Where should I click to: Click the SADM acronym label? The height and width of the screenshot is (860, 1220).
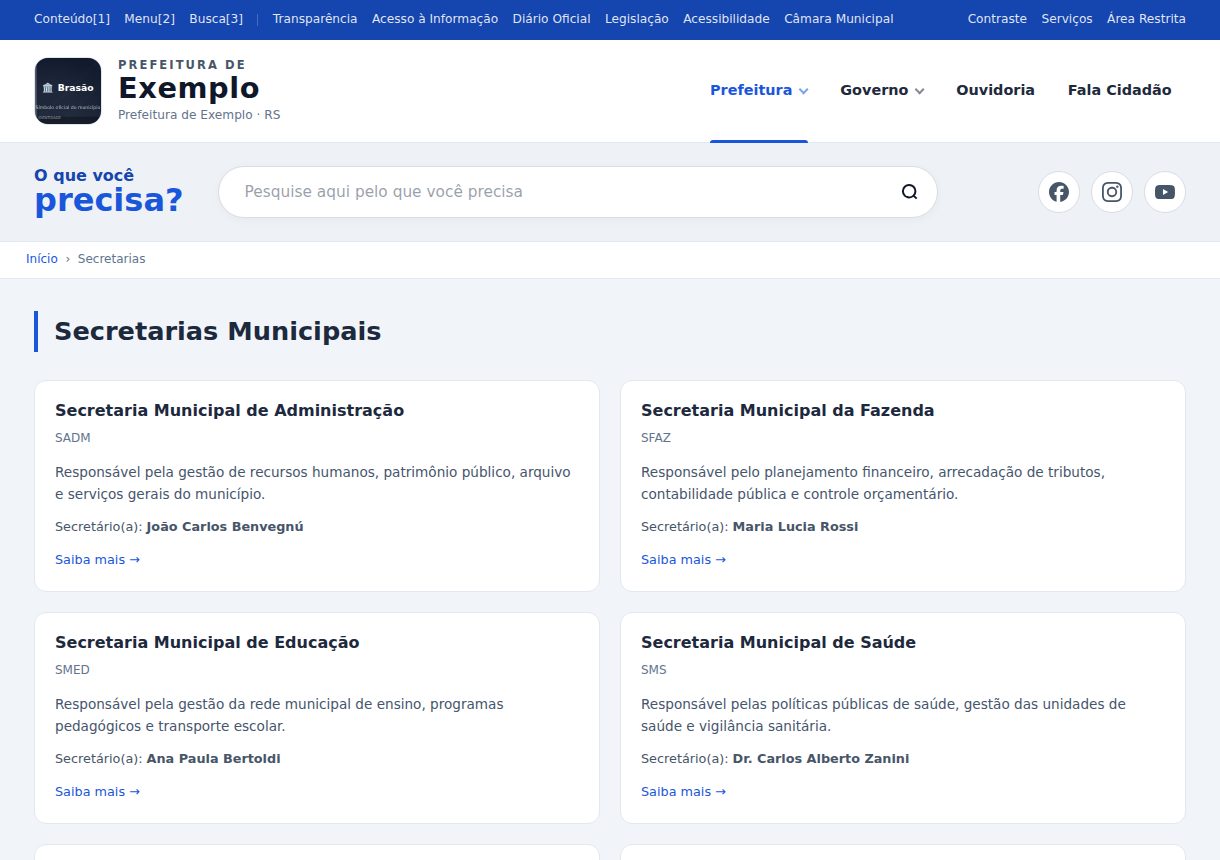point(73,438)
